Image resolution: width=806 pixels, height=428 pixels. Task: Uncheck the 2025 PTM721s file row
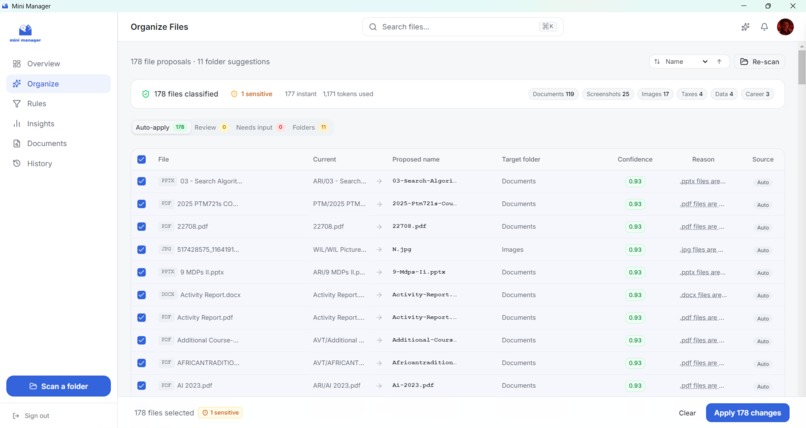tap(141, 204)
